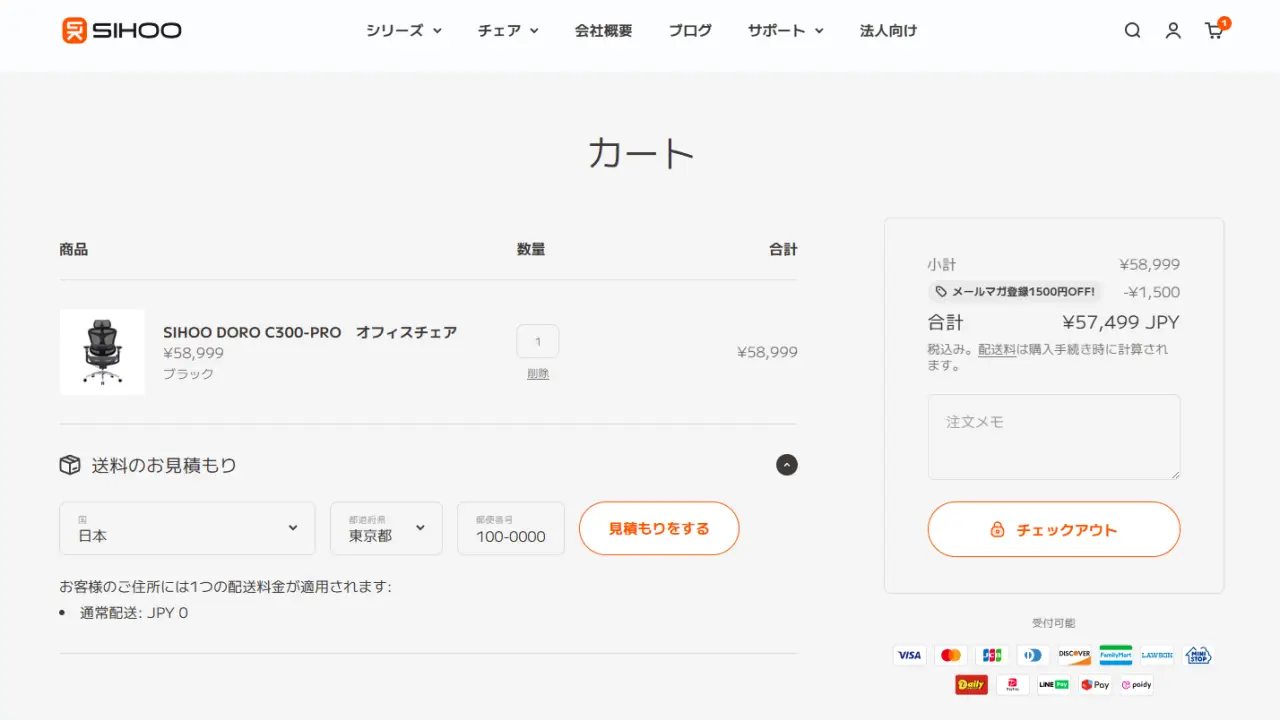Click the -¥1,500 discount amount
The image size is (1280, 720).
pyautogui.click(x=1152, y=292)
